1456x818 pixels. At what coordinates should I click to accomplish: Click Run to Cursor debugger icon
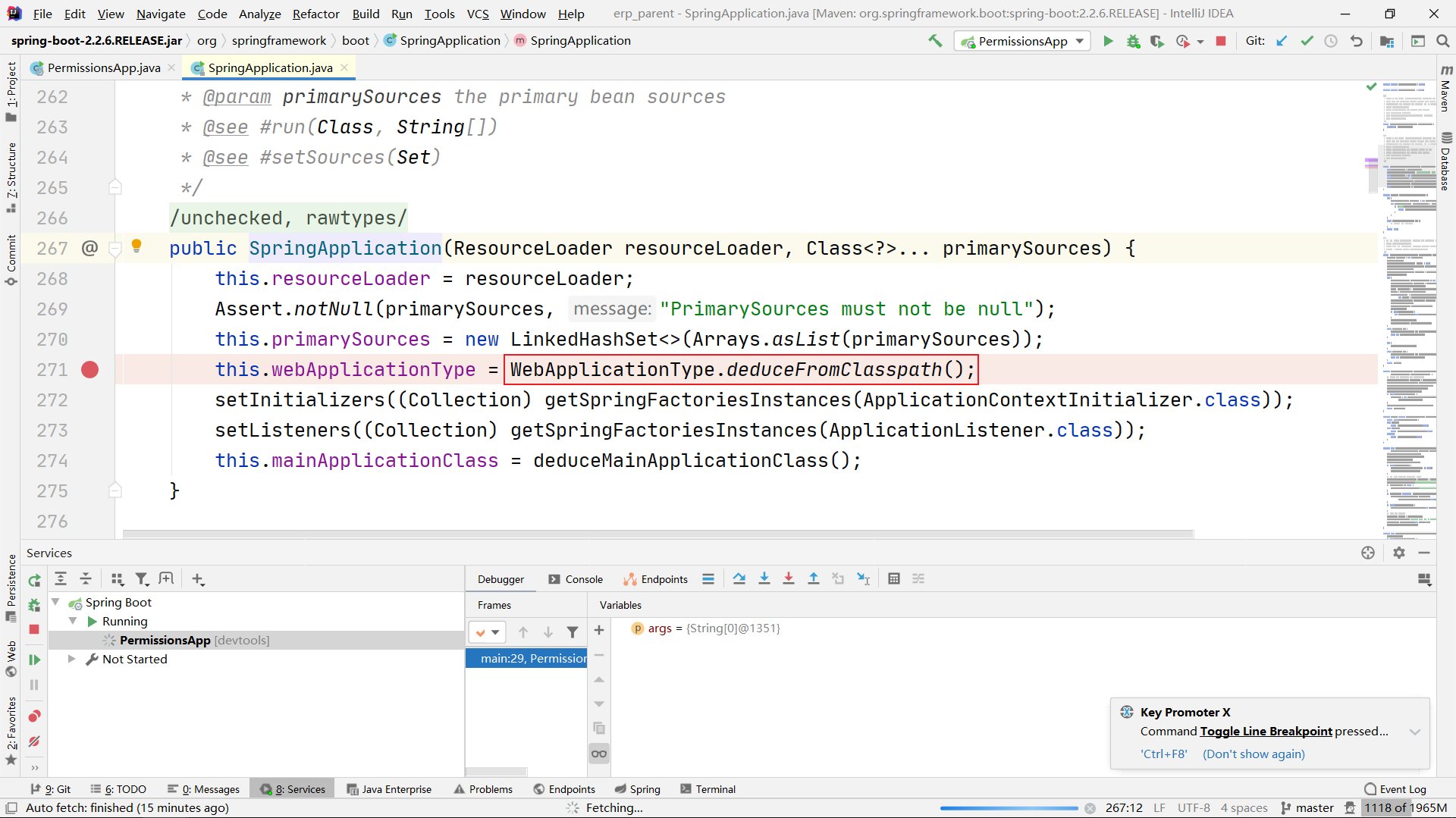pyautogui.click(x=863, y=579)
